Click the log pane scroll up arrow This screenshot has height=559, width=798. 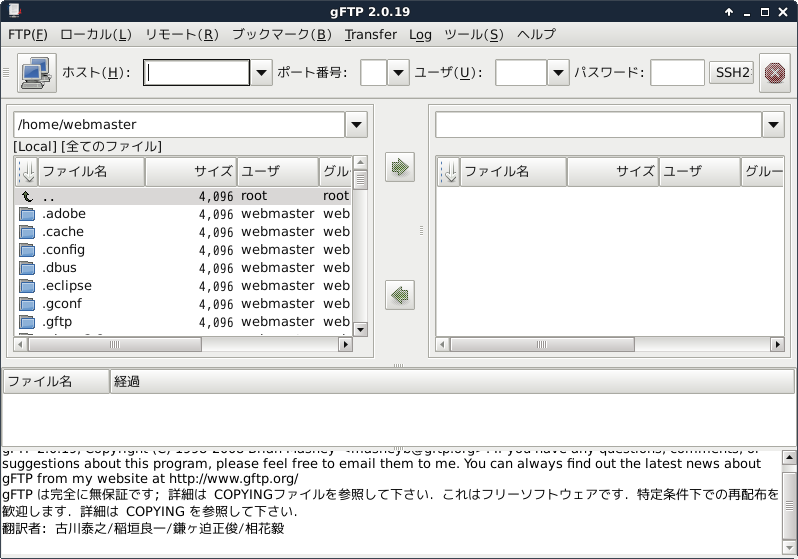(x=789, y=457)
